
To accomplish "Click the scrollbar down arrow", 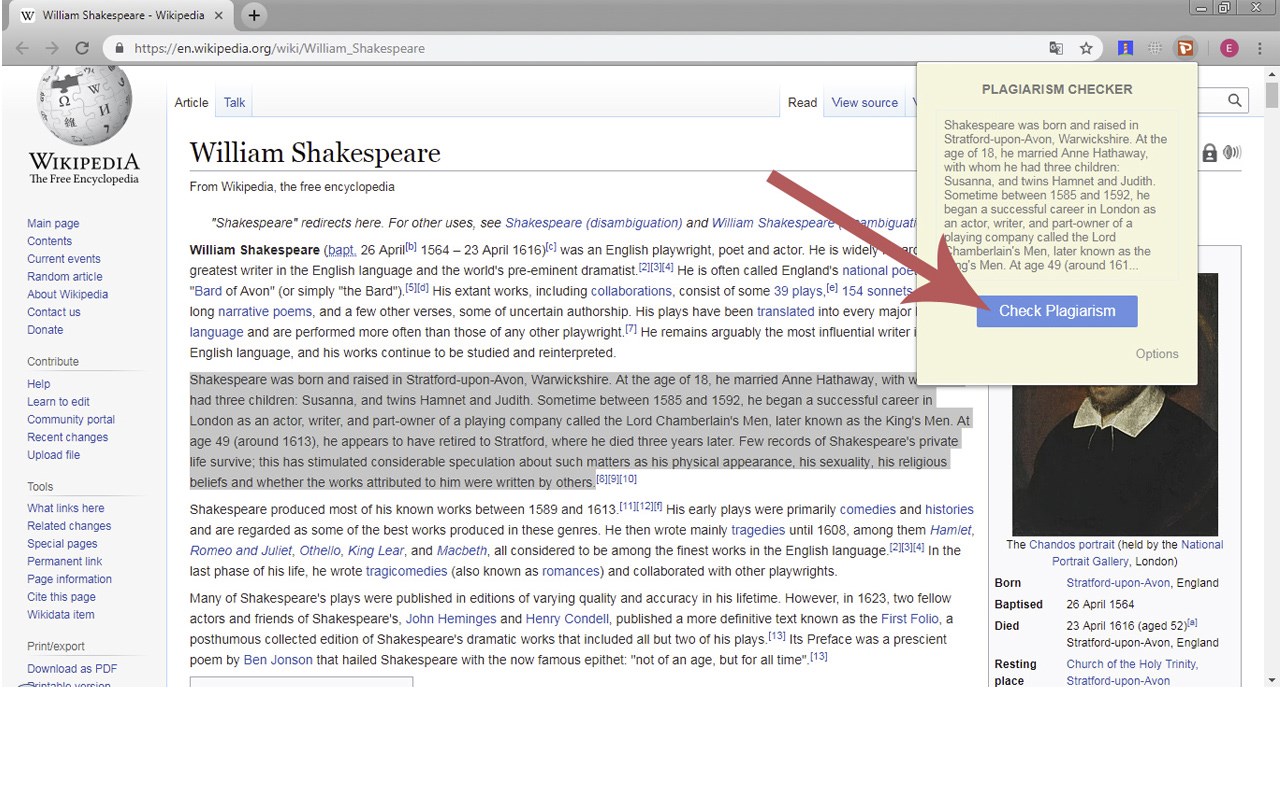I will point(1271,680).
